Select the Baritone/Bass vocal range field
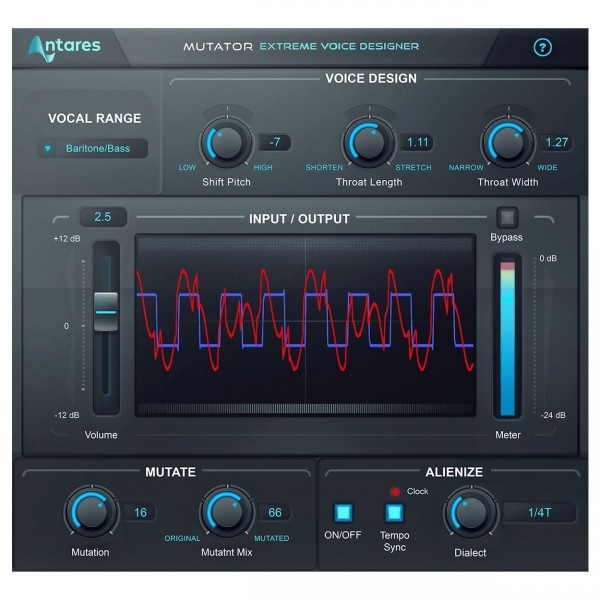 pos(98,148)
